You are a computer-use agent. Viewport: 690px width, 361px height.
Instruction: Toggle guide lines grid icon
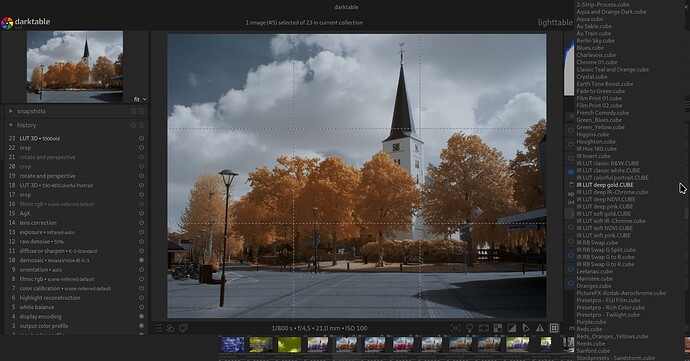[554, 328]
